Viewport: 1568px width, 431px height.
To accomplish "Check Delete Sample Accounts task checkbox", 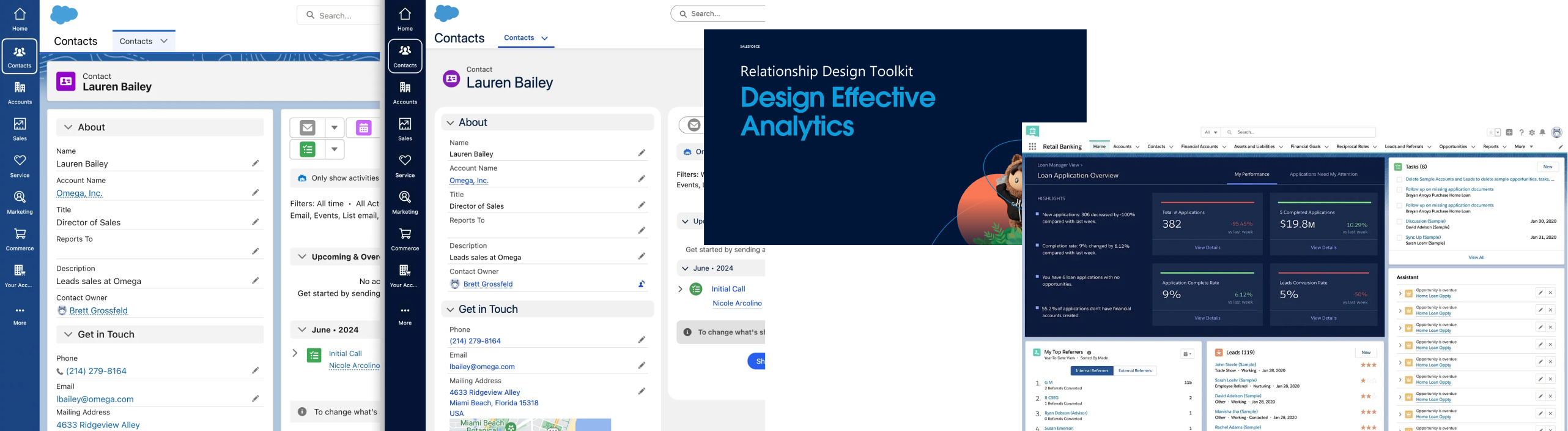I will pyautogui.click(x=1399, y=179).
